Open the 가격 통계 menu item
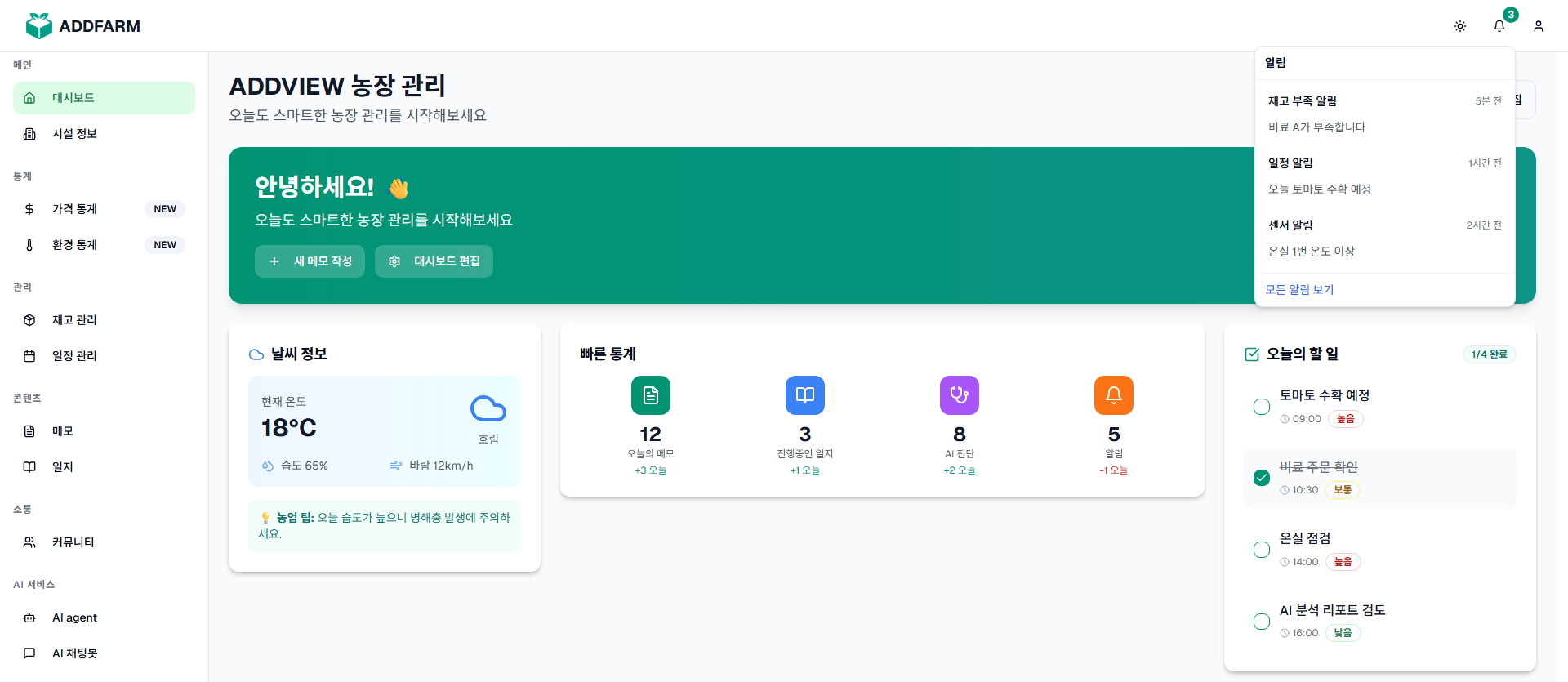 coord(104,209)
